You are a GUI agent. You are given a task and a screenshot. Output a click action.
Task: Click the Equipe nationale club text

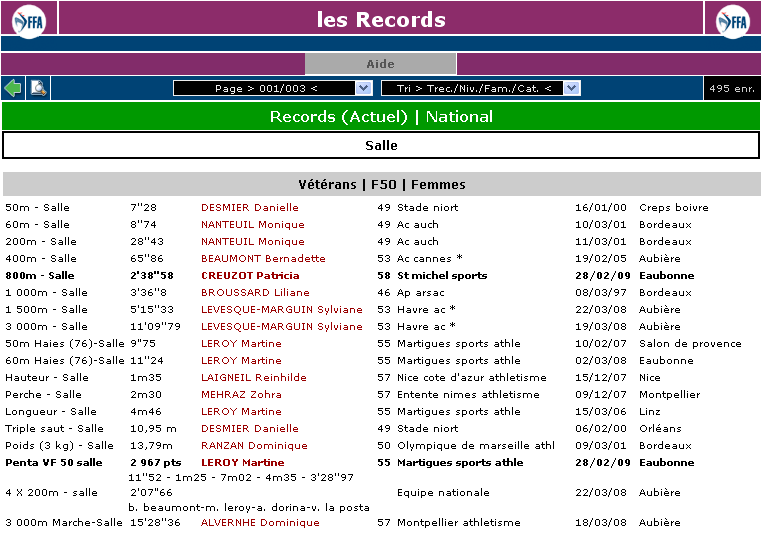pyautogui.click(x=443, y=493)
